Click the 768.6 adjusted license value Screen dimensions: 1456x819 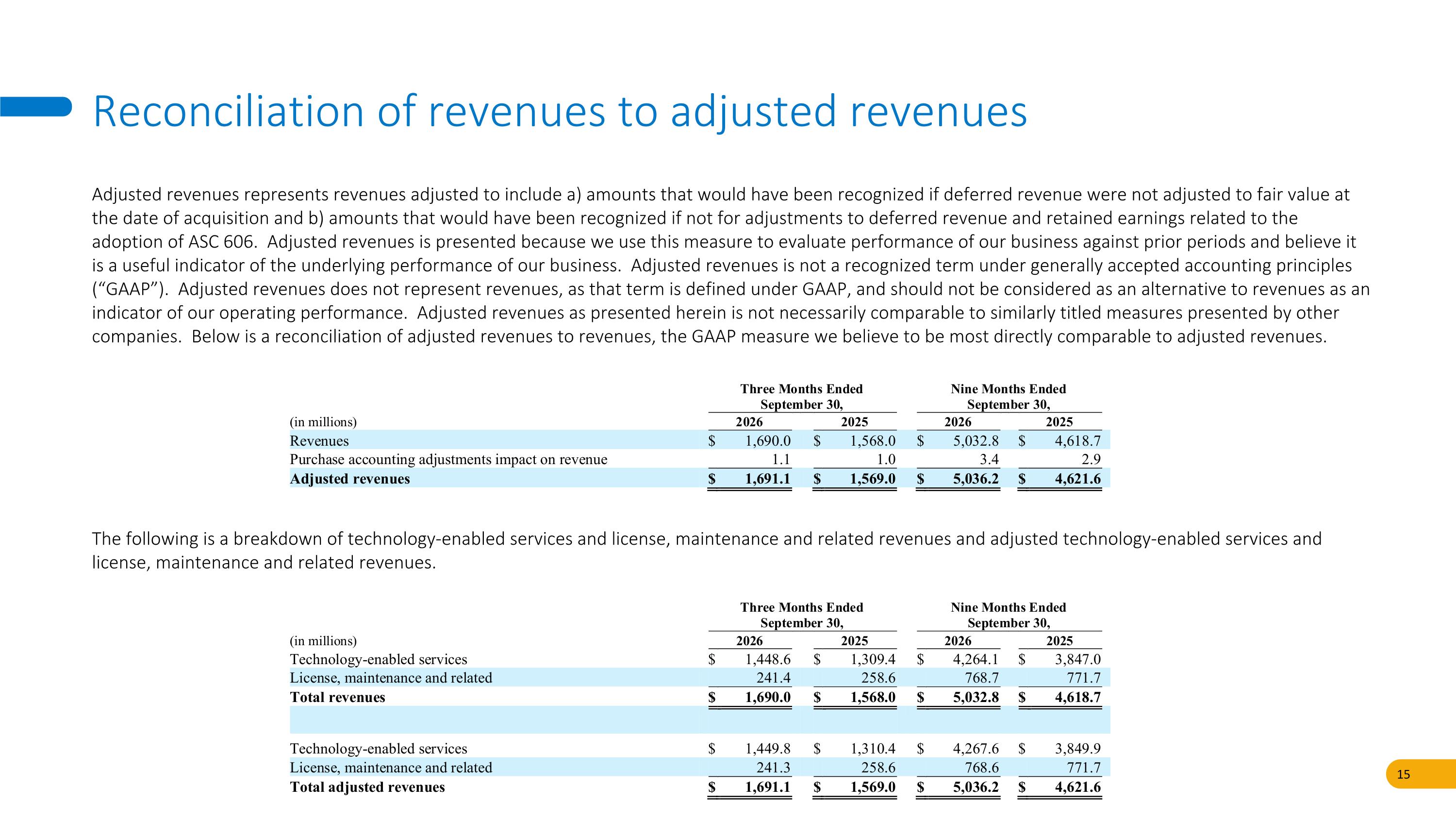pos(982,768)
